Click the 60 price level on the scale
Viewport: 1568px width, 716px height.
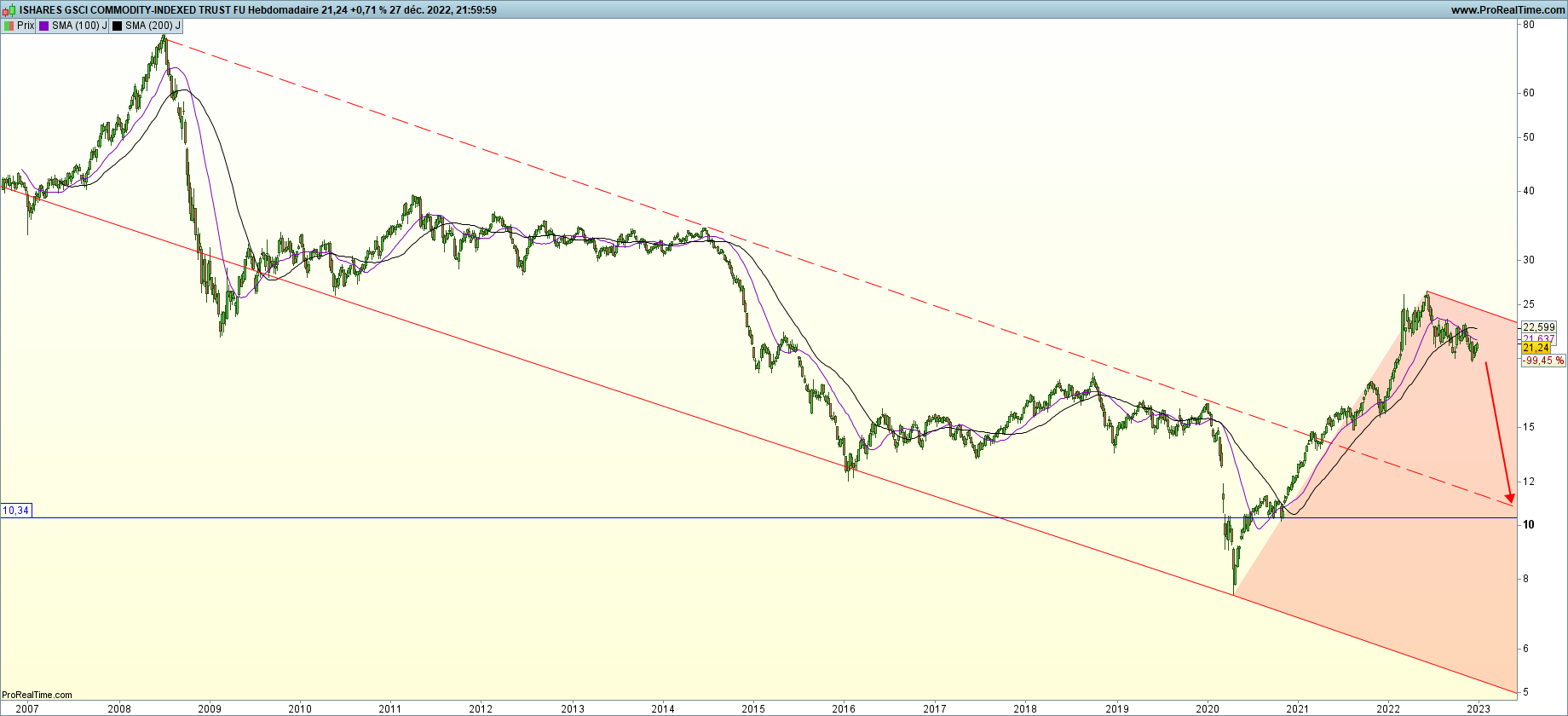click(x=1529, y=93)
